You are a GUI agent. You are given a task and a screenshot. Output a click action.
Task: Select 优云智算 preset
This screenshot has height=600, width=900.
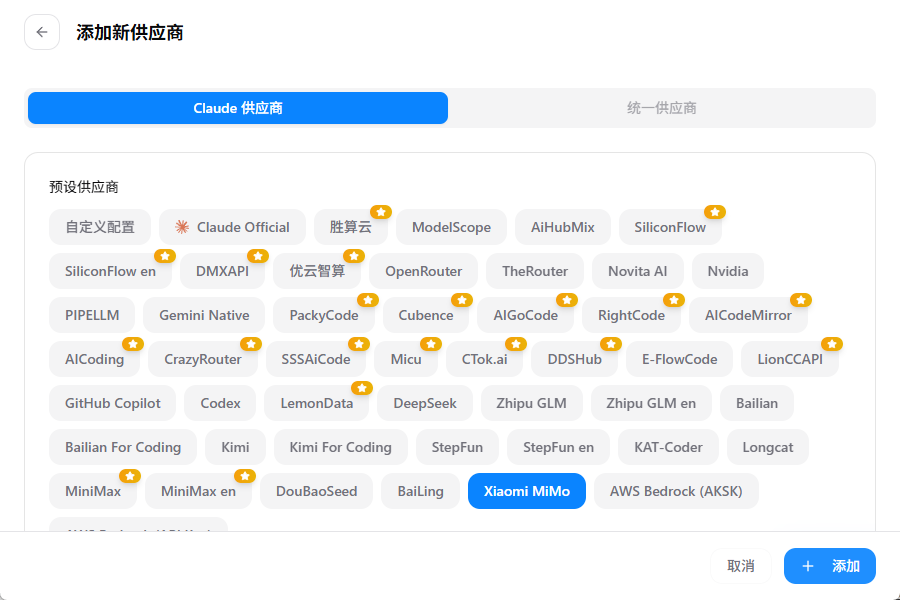coord(317,271)
